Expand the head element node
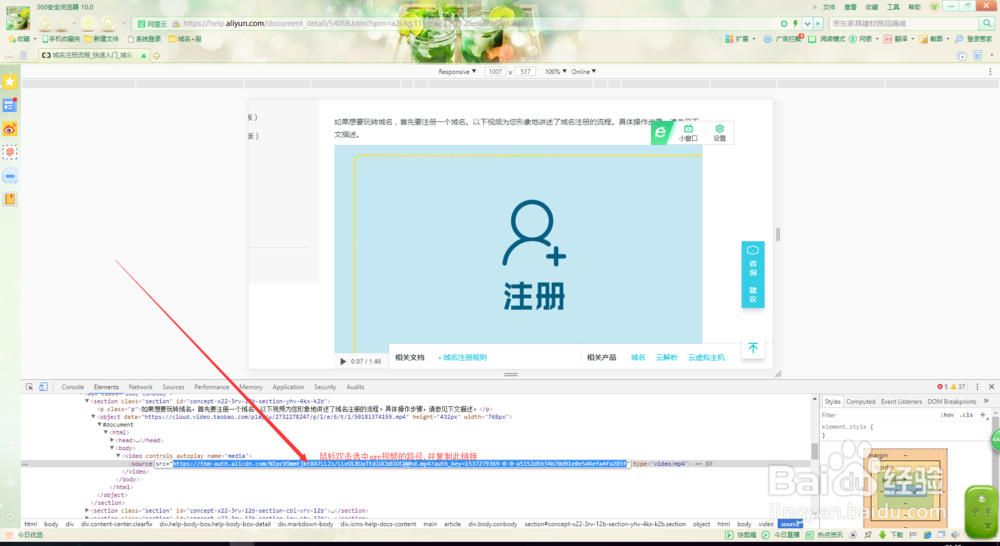This screenshot has height=546, width=1000. pos(112,440)
